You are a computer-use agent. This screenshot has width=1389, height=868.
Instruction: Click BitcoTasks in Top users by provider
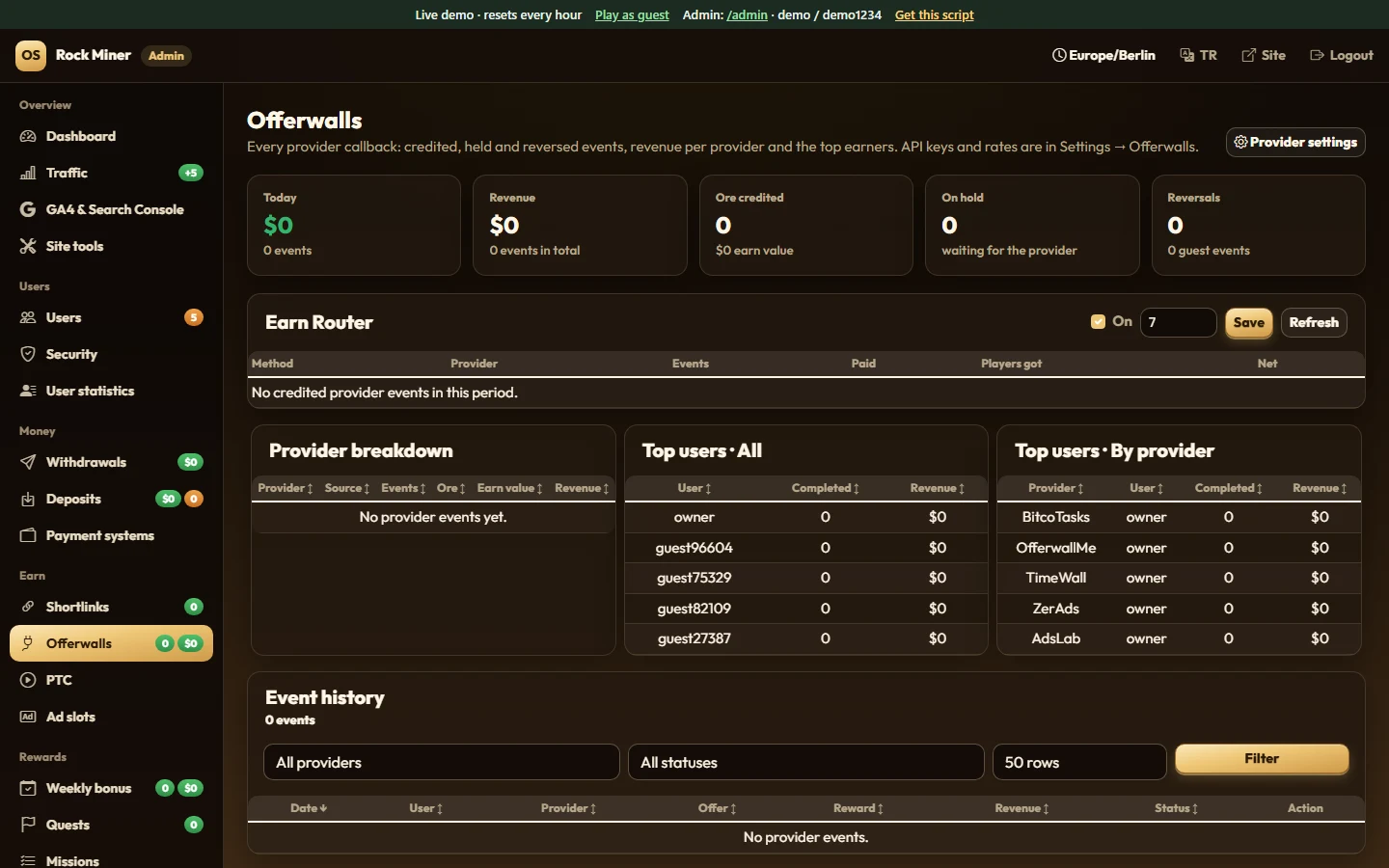coord(1056,517)
